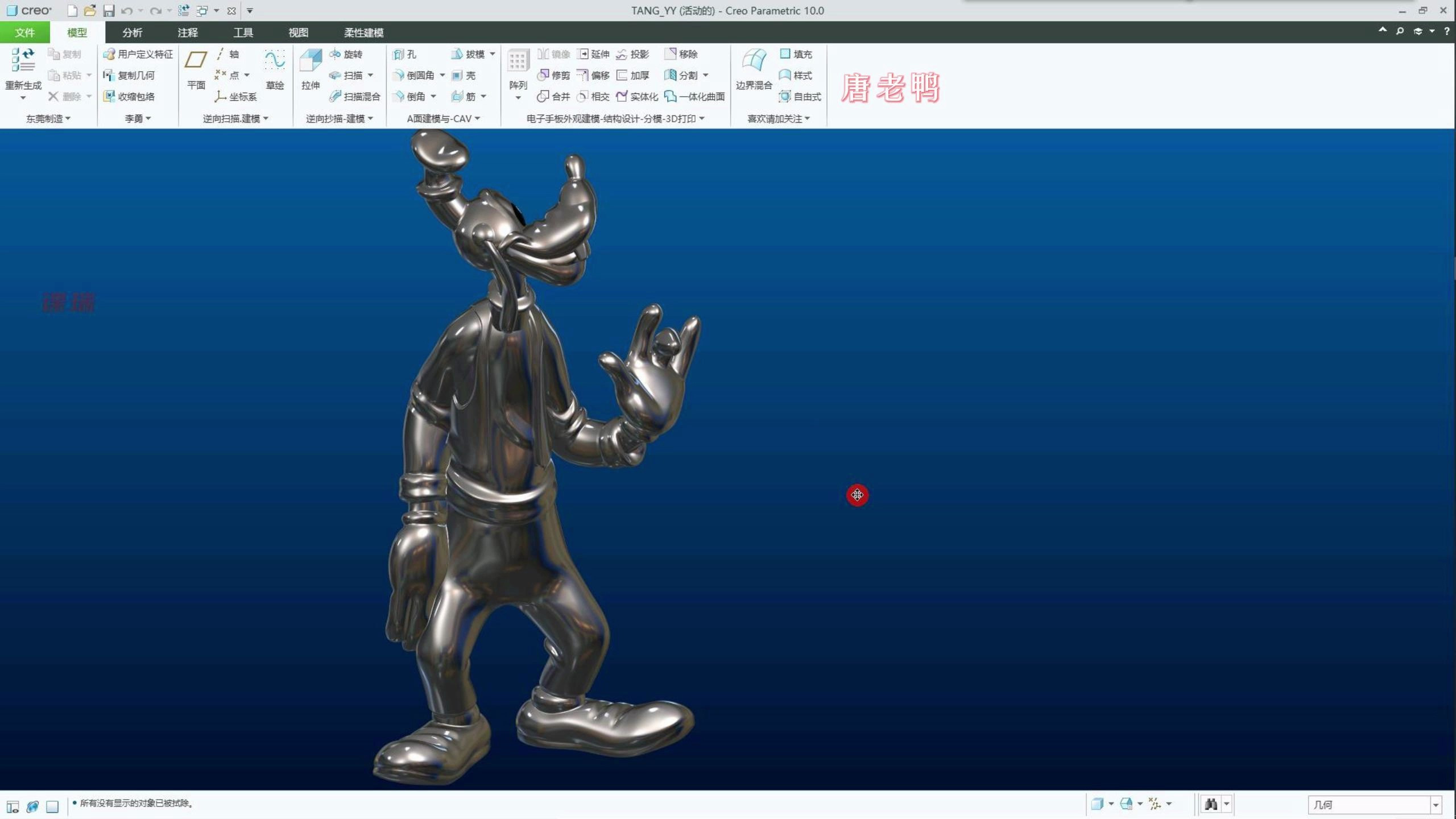Open the 几何 selection filter dropdown
Image resolution: width=1456 pixels, height=819 pixels.
1436,805
